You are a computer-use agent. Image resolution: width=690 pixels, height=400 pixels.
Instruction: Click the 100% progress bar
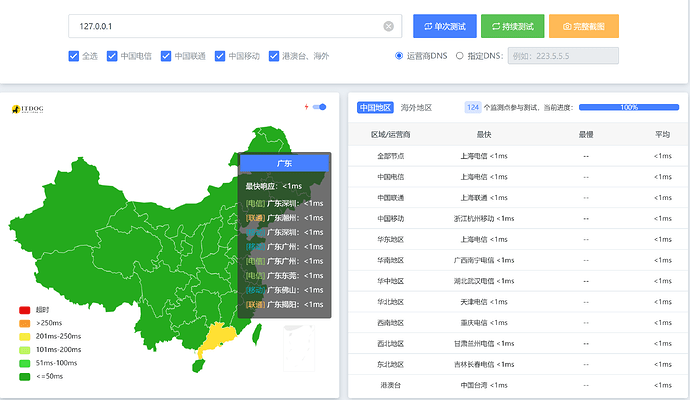coord(629,107)
